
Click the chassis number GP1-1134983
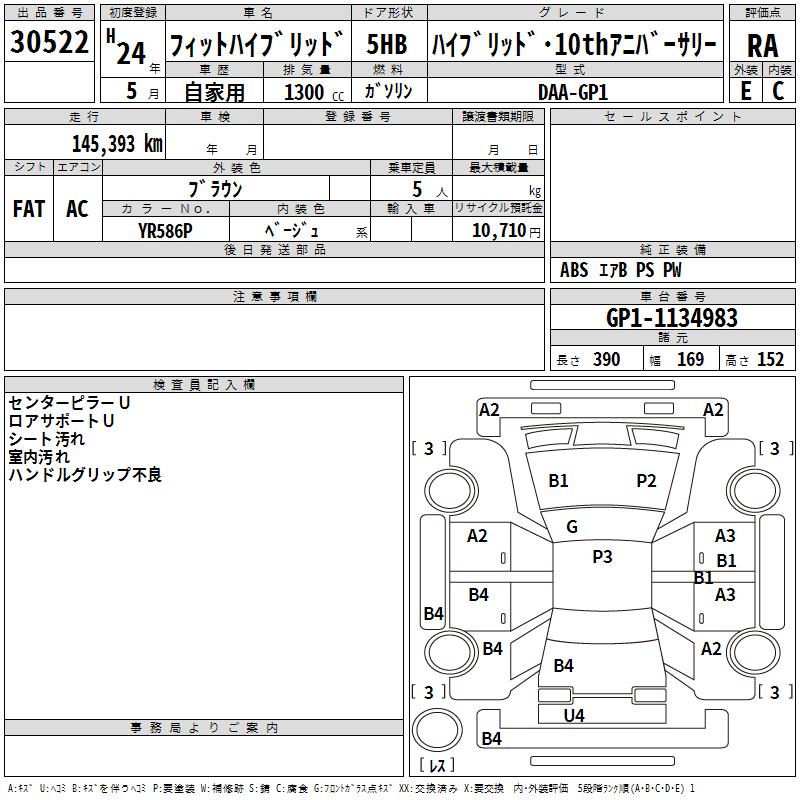point(672,318)
